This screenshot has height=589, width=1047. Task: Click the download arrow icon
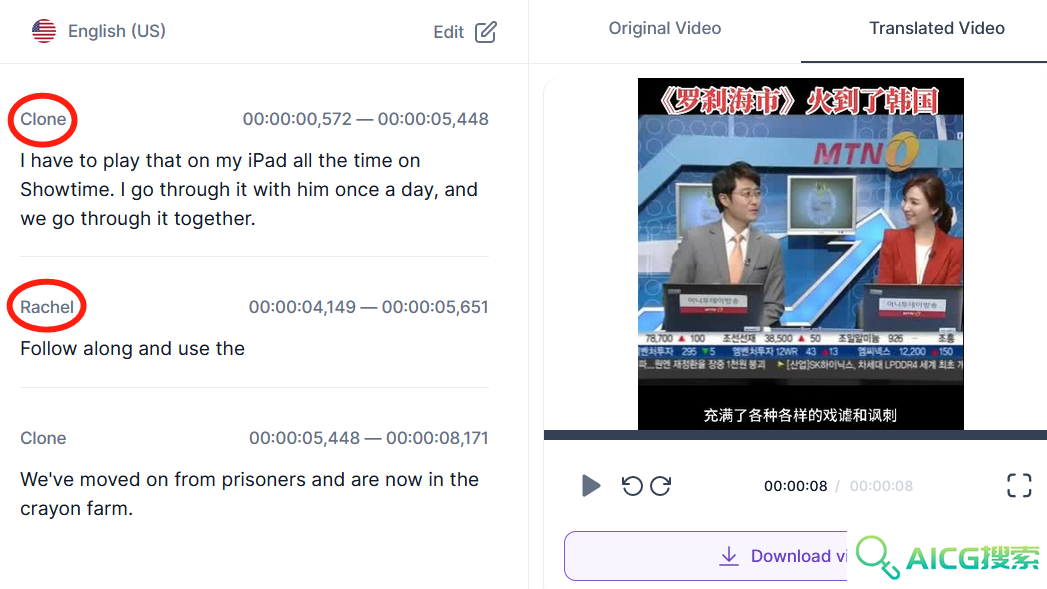pyautogui.click(x=729, y=556)
